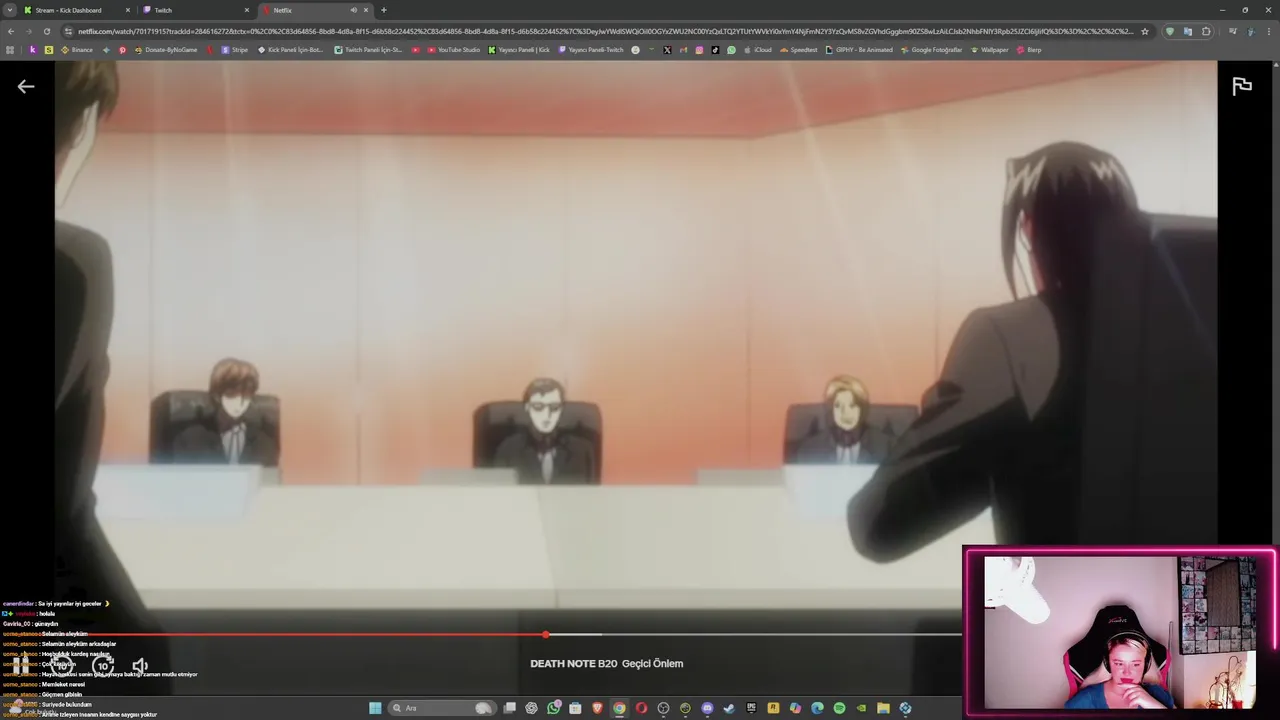The image size is (1280, 720).
Task: Click the Netflix URL address bar
Action: click(605, 31)
